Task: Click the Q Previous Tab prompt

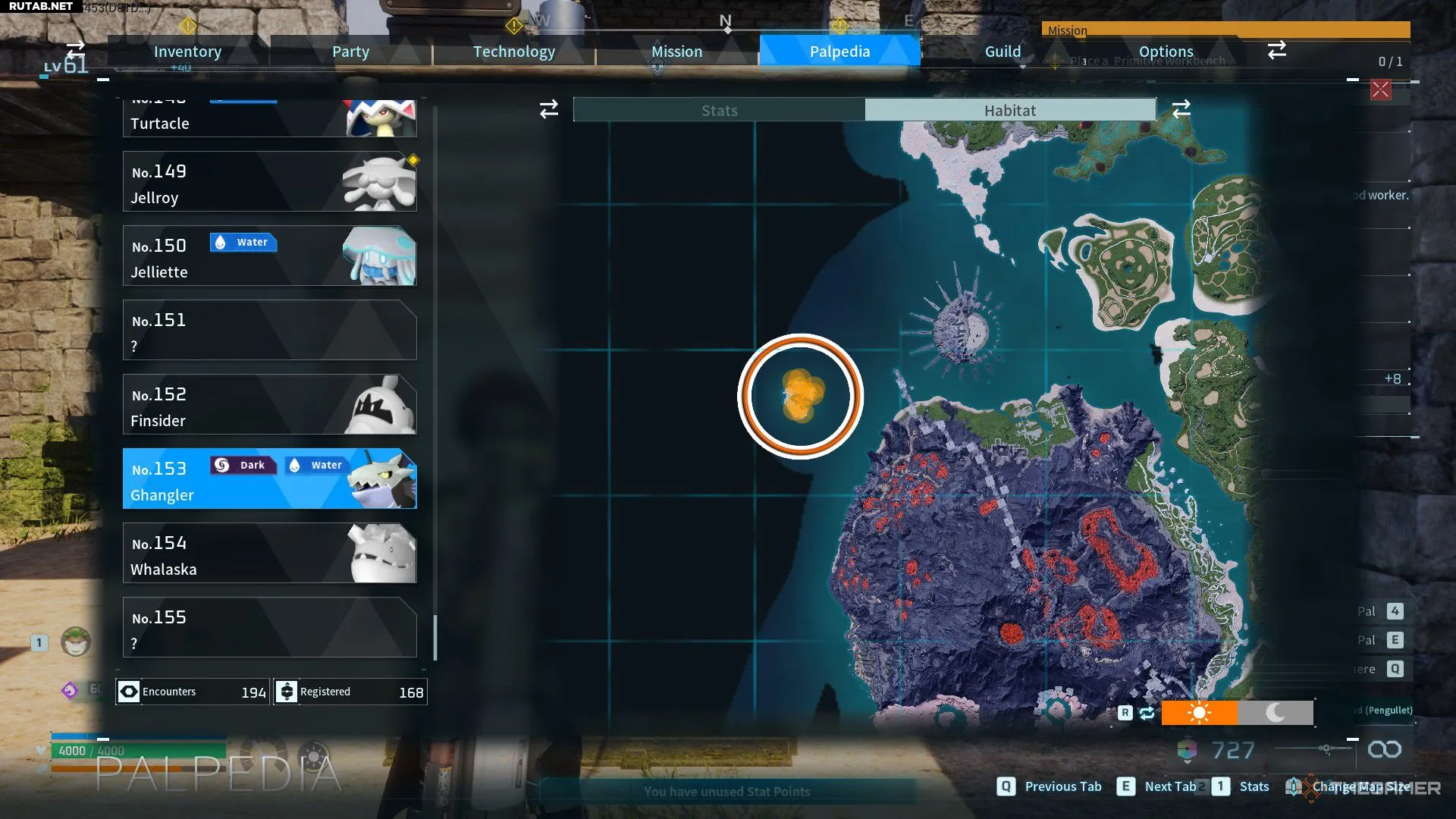Action: point(1050,786)
